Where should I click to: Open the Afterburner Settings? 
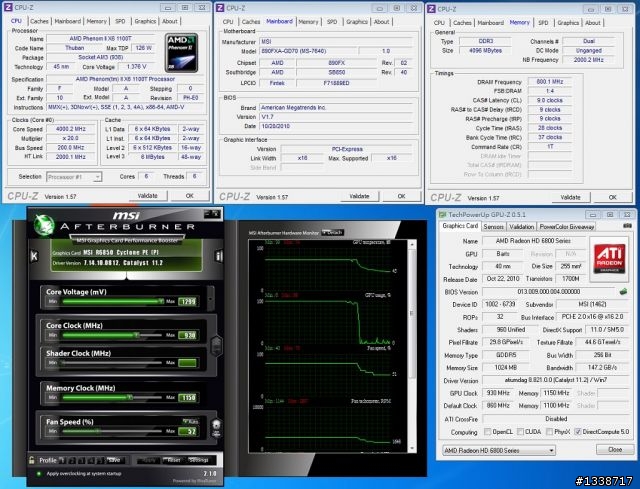tap(198, 460)
